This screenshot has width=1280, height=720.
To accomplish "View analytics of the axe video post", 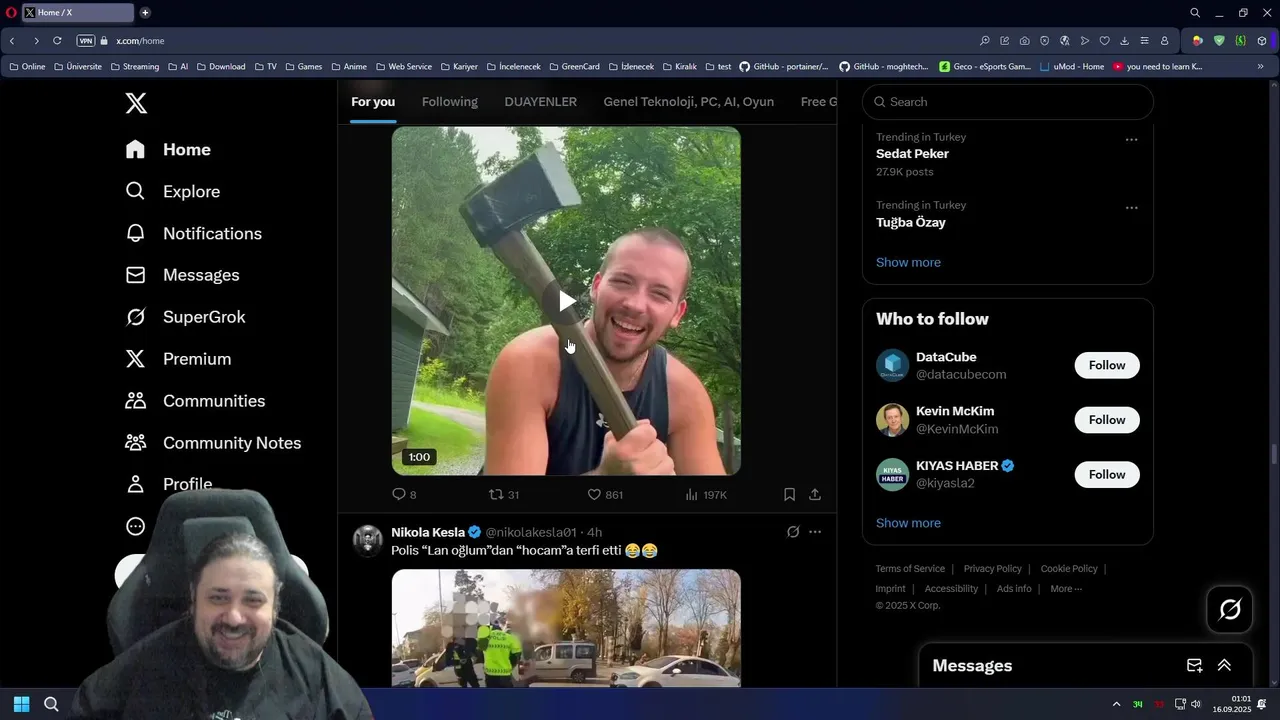I will point(705,494).
